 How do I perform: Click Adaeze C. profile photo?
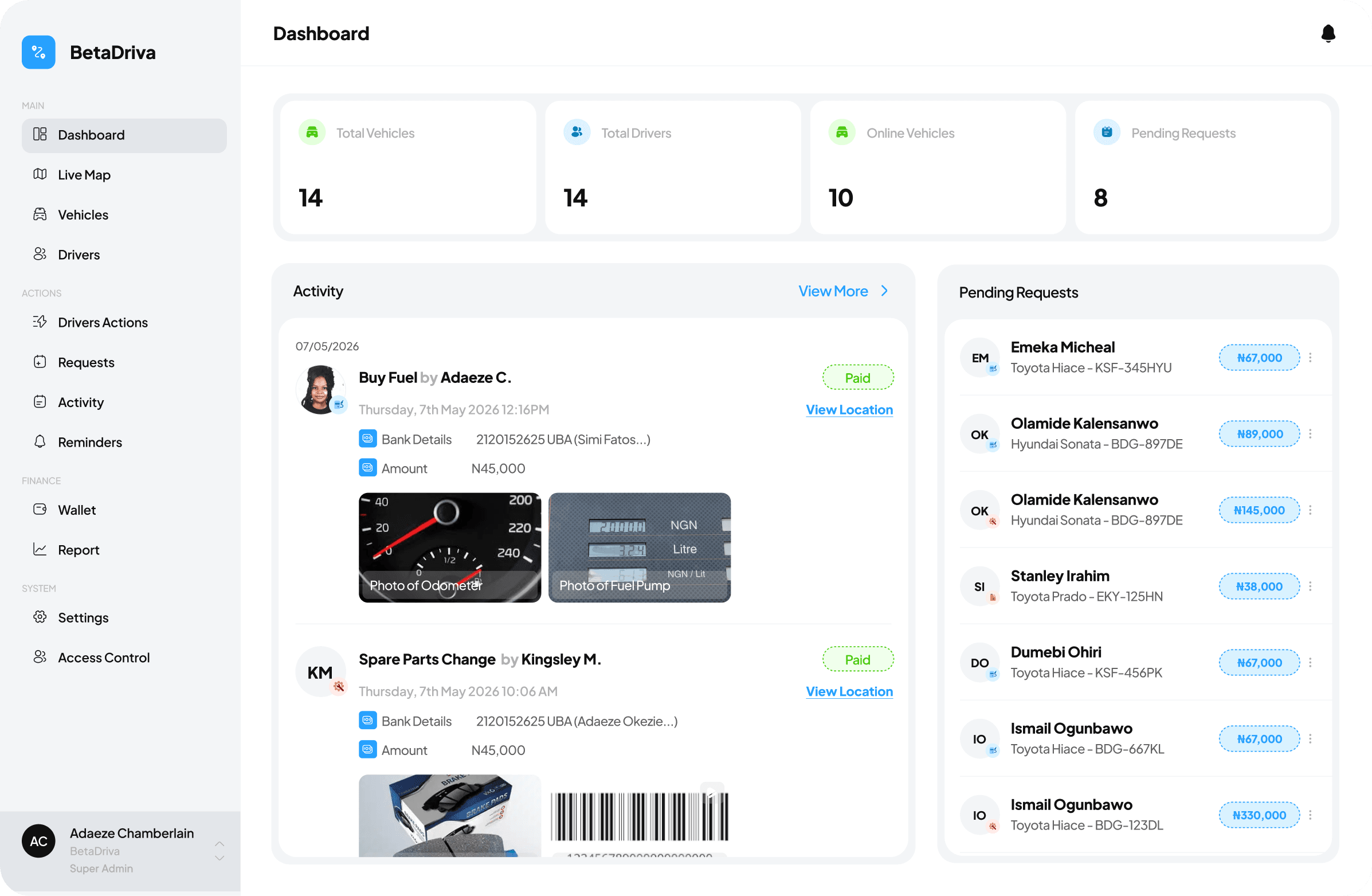(320, 390)
